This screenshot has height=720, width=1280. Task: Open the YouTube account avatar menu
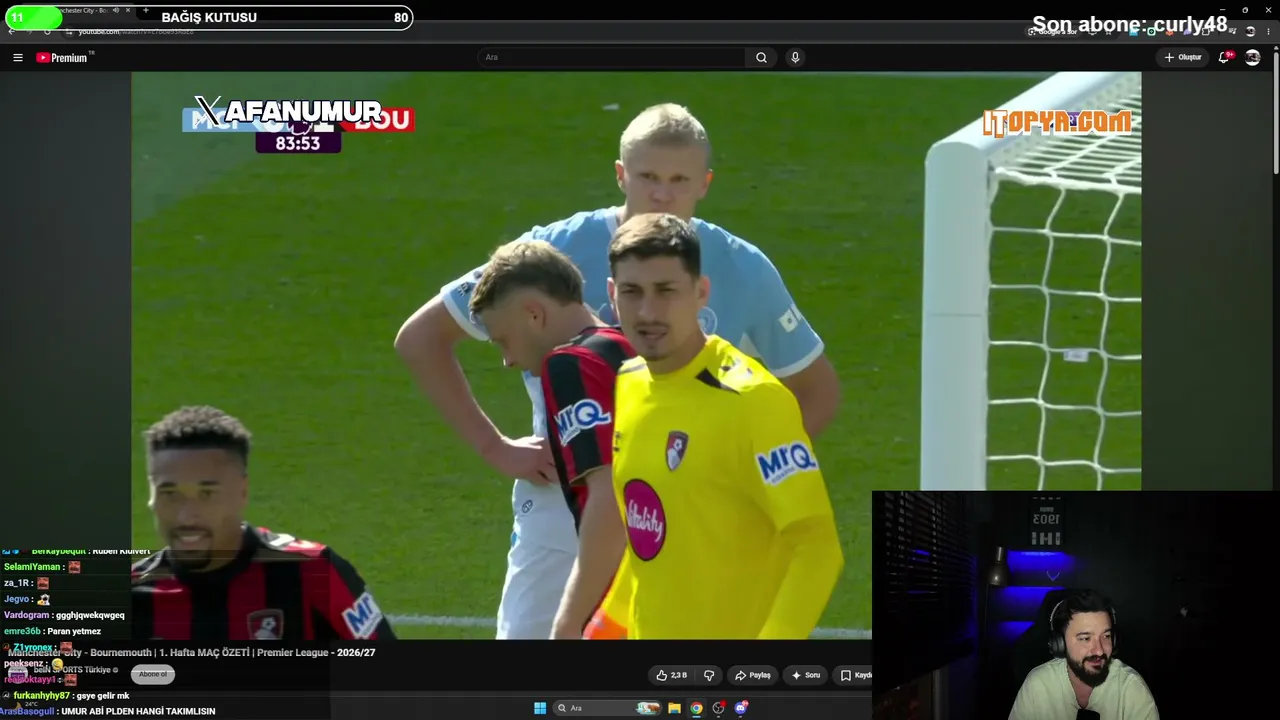(x=1252, y=58)
